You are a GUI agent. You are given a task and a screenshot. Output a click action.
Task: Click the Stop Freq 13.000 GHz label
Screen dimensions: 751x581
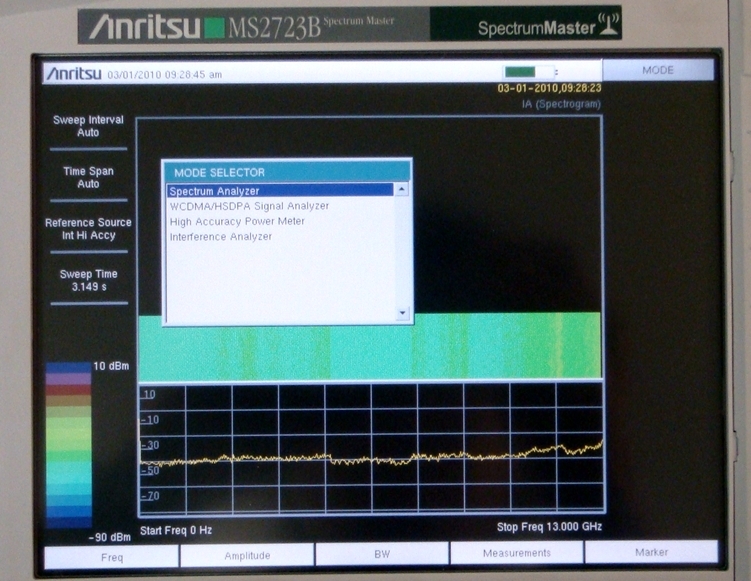(x=549, y=527)
